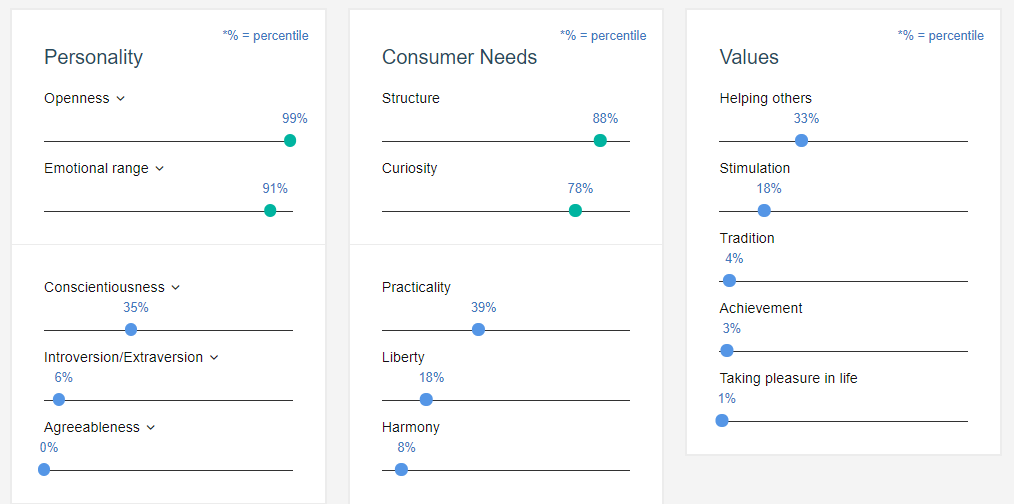This screenshot has width=1014, height=504.
Task: Click the Practicality 39% slider dot
Action: [478, 329]
